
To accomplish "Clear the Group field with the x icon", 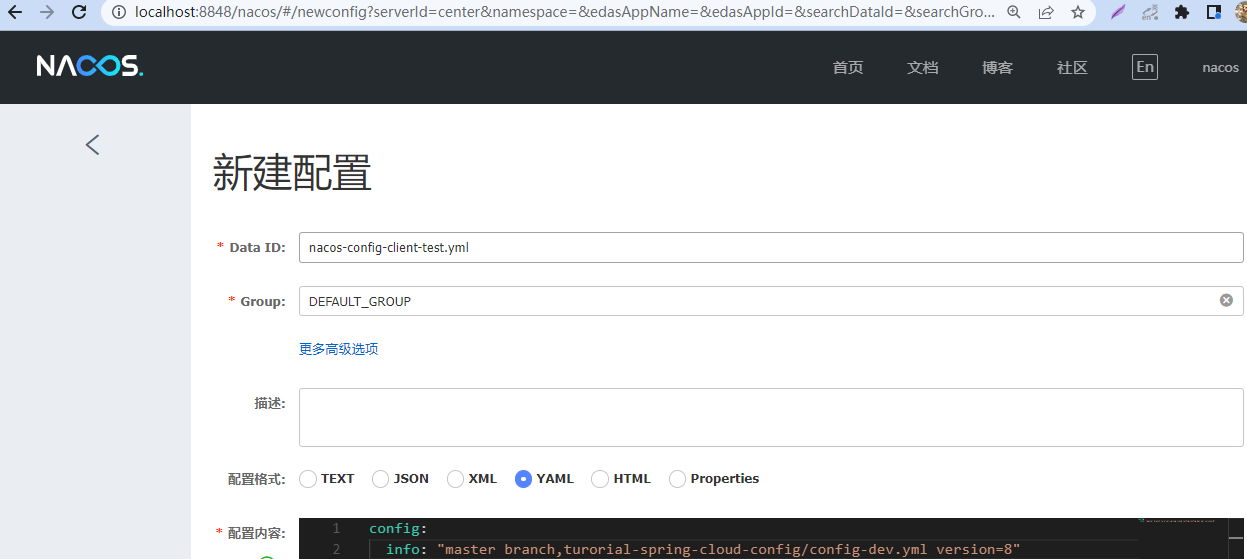I will [1226, 300].
